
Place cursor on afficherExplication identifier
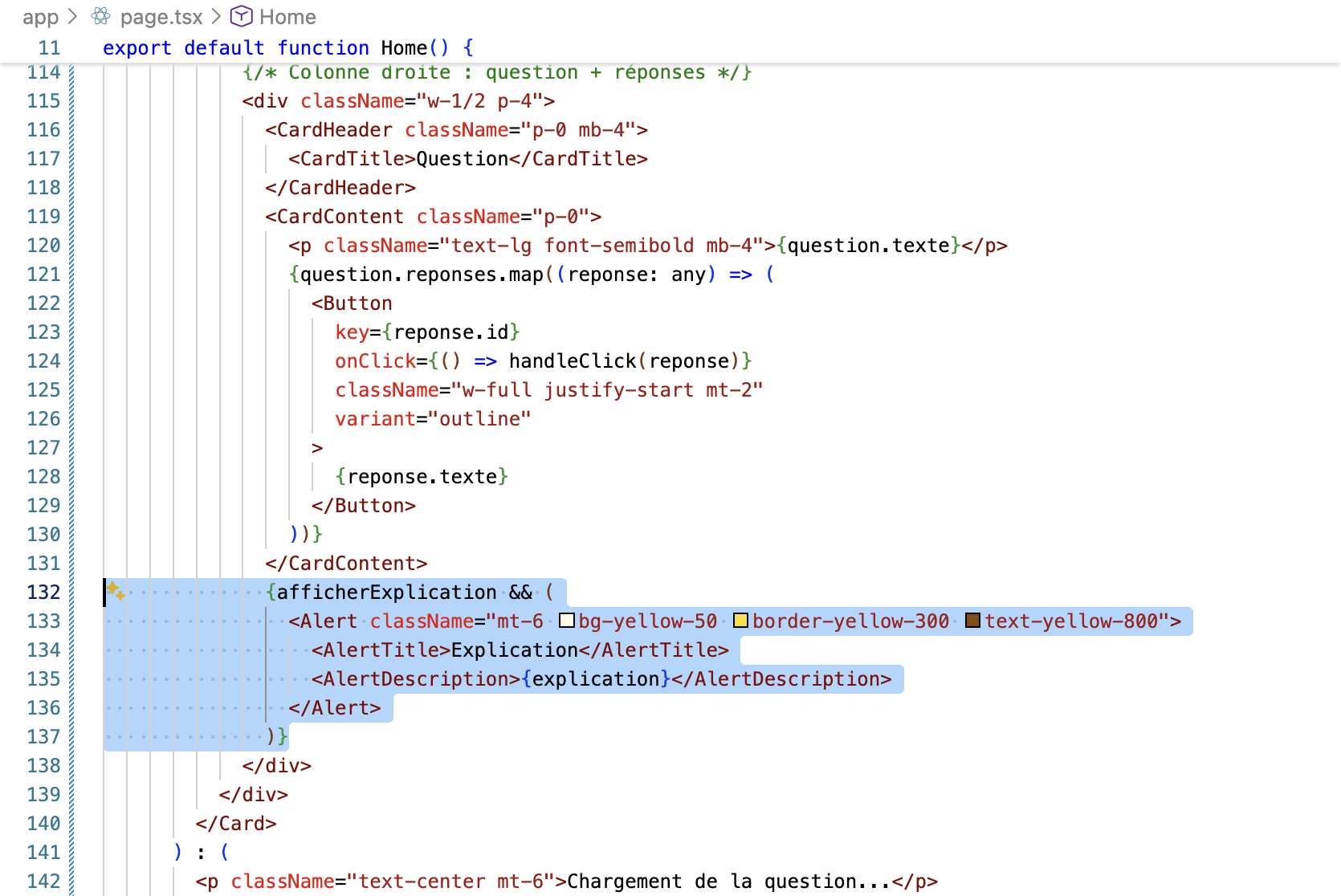386,593
